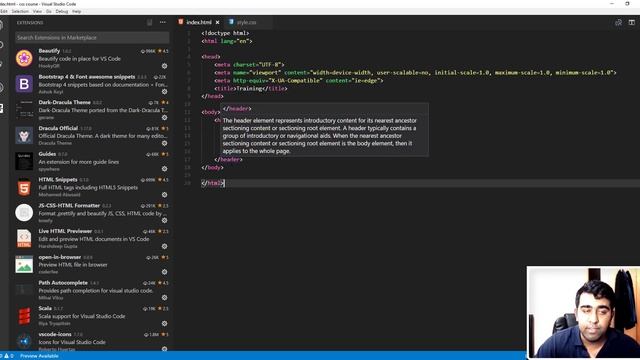This screenshot has height=360, width=640.
Task: Click the vscode-icons blue logo
Action: [24, 341]
